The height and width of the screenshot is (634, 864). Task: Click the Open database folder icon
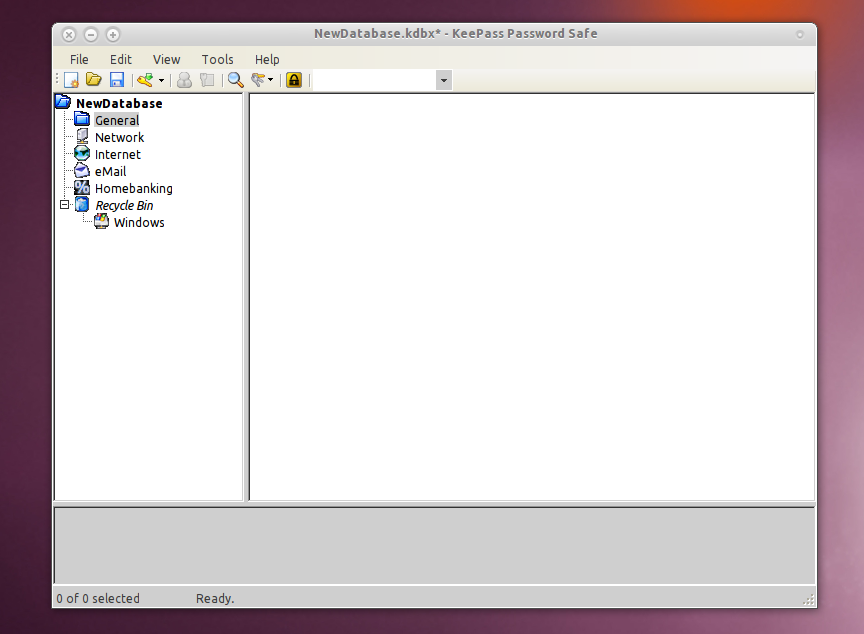[94, 80]
